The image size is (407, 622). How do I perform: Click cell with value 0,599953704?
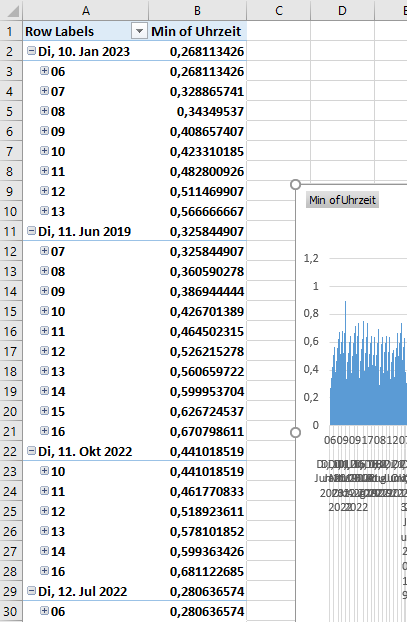[198, 391]
